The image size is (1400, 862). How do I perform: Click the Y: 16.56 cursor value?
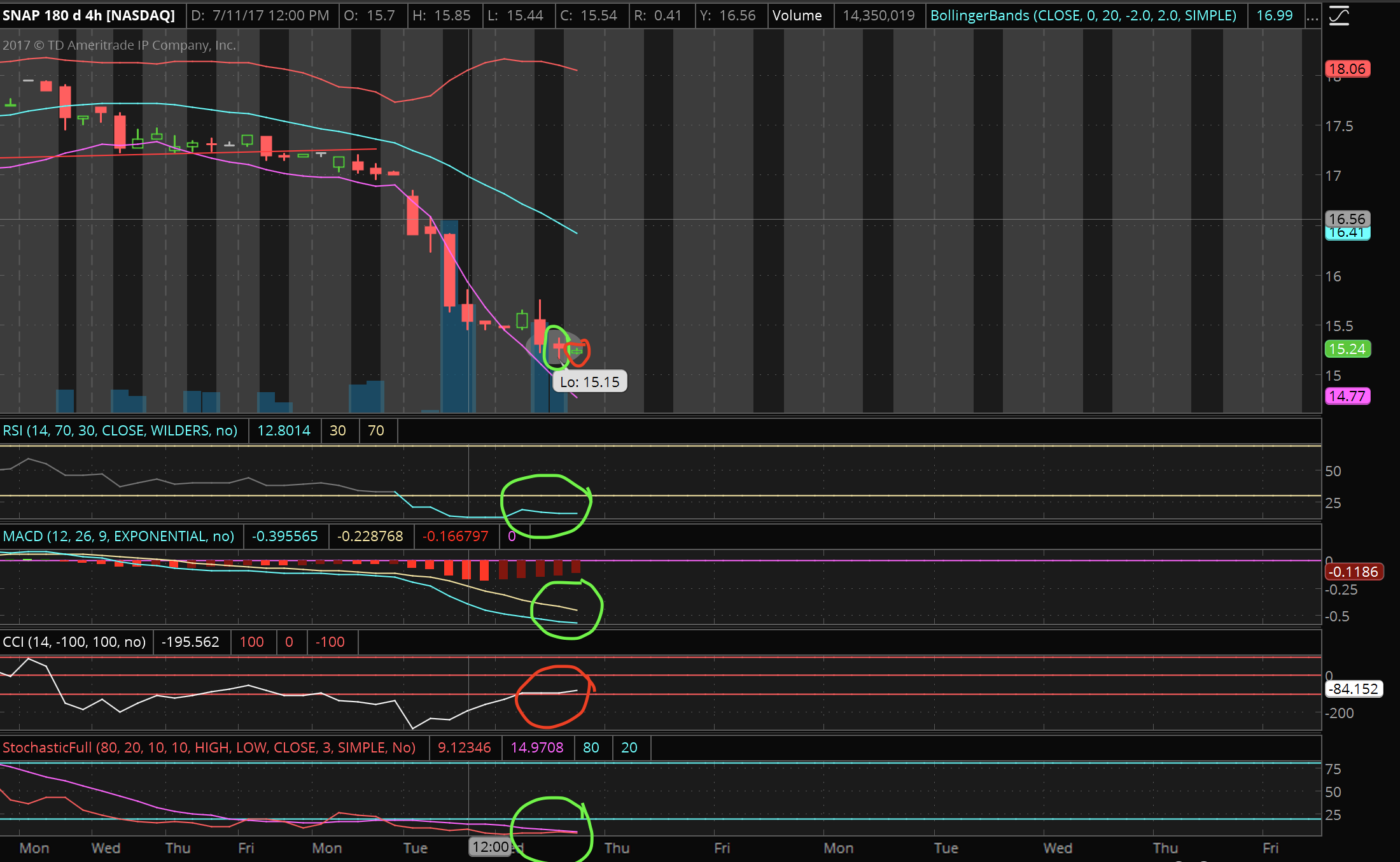(x=727, y=15)
